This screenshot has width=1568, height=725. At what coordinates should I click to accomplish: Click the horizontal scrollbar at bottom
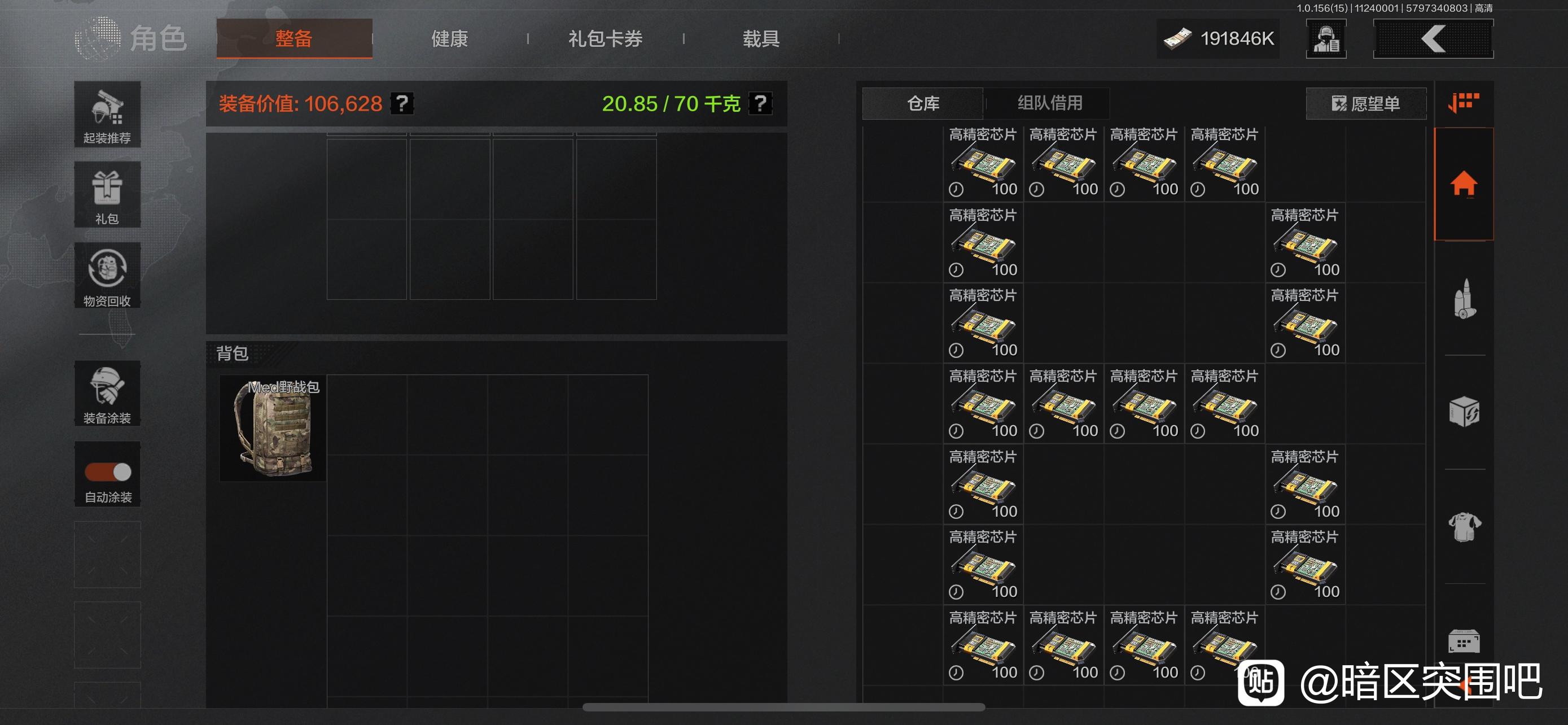pos(783,707)
